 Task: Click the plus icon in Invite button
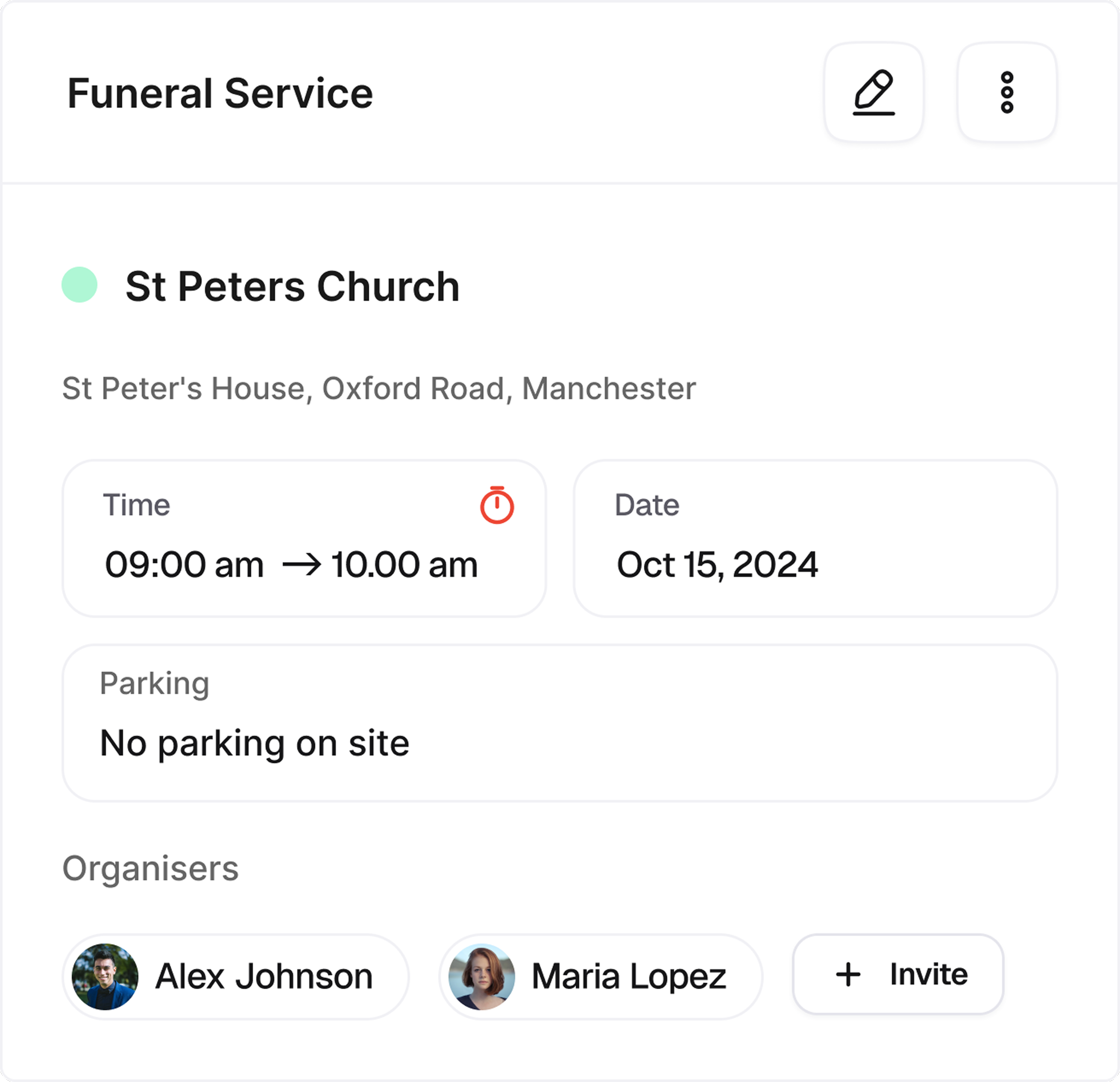click(848, 975)
